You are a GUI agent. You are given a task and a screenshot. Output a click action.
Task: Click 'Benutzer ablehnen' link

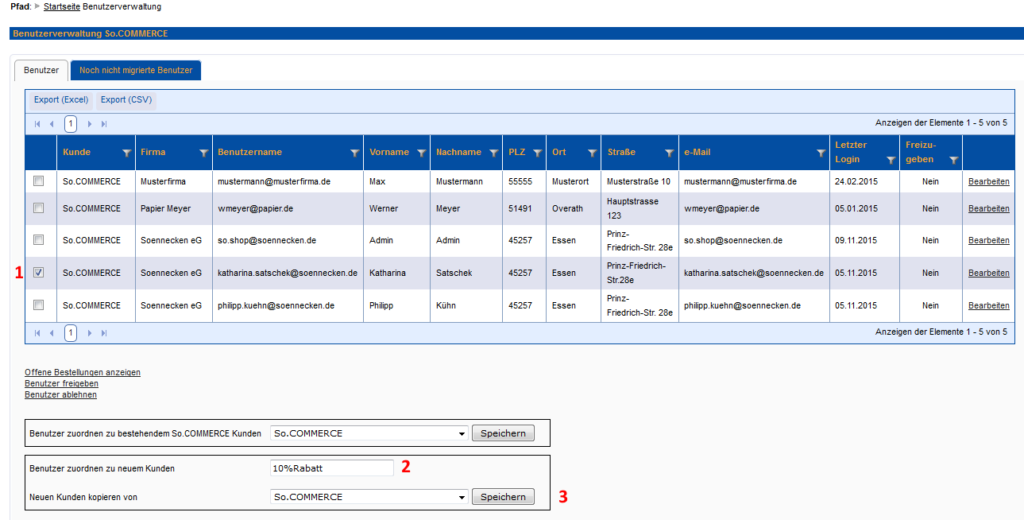[61, 395]
